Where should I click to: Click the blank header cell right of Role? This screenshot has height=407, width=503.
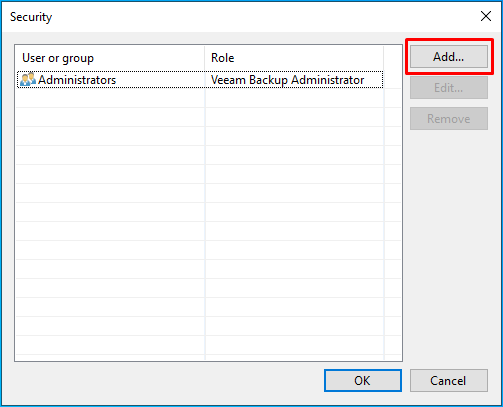(x=393, y=58)
